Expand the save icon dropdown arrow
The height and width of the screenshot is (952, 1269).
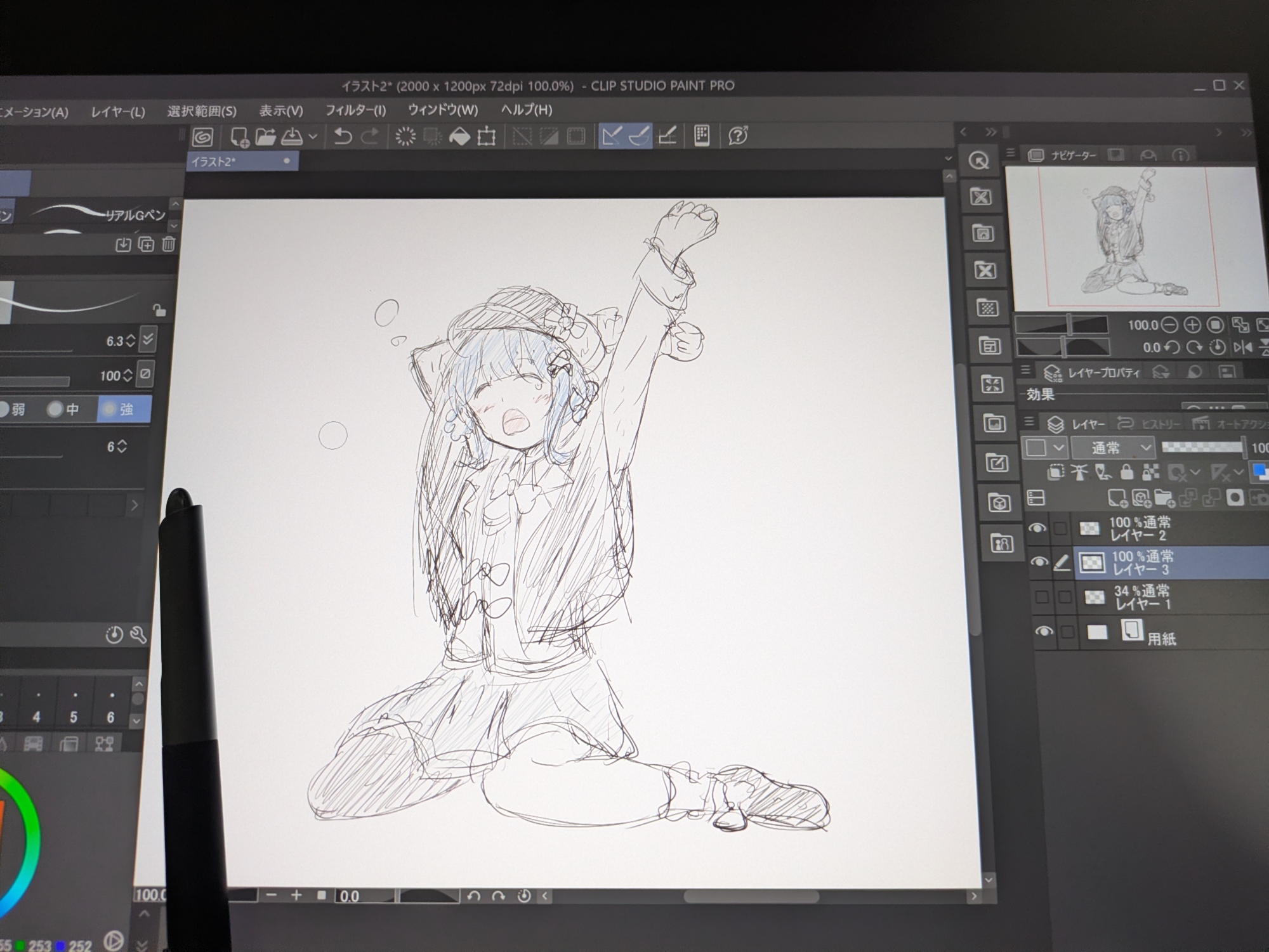pos(313,136)
